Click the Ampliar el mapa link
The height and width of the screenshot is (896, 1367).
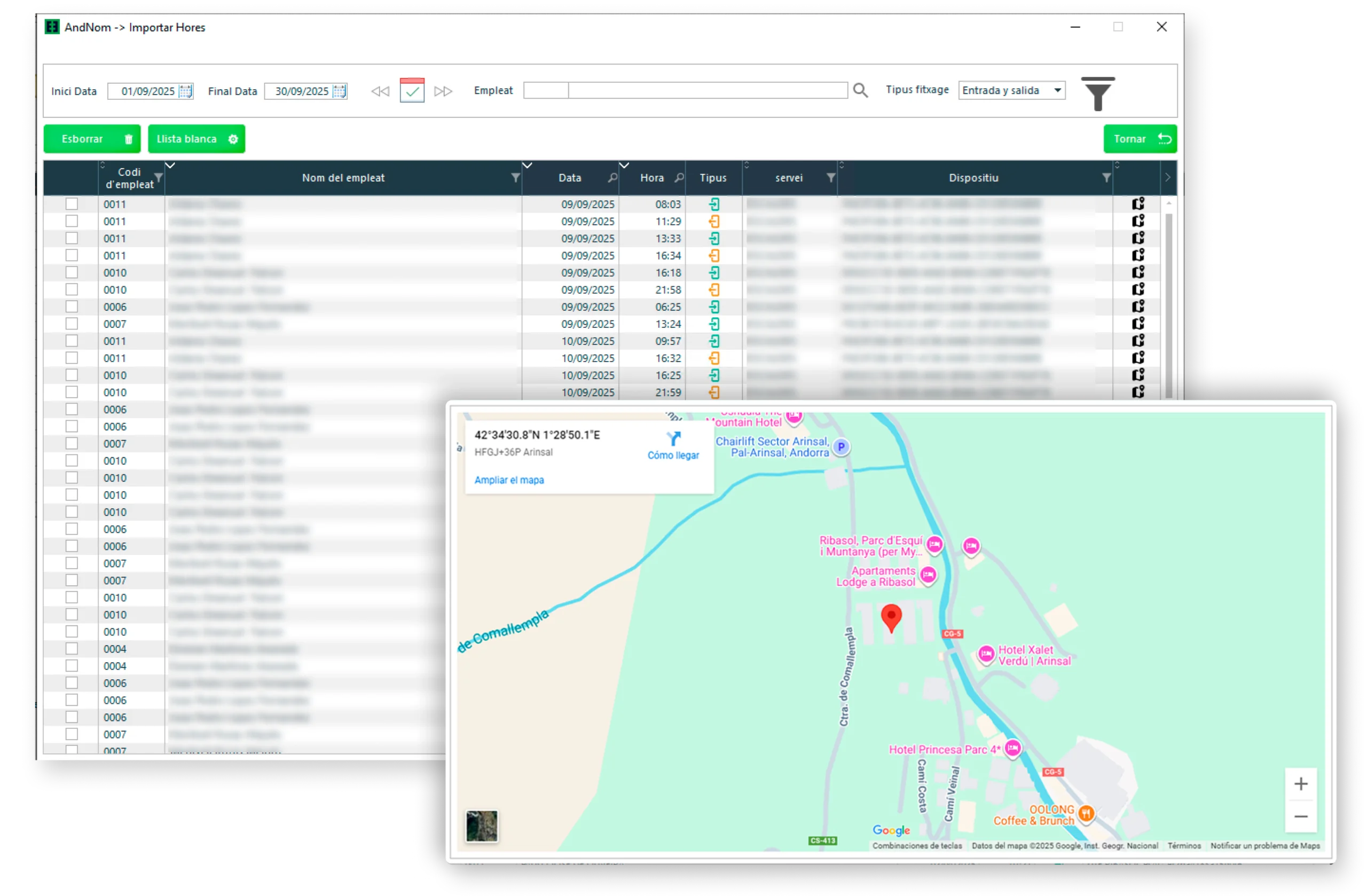pyautogui.click(x=509, y=480)
